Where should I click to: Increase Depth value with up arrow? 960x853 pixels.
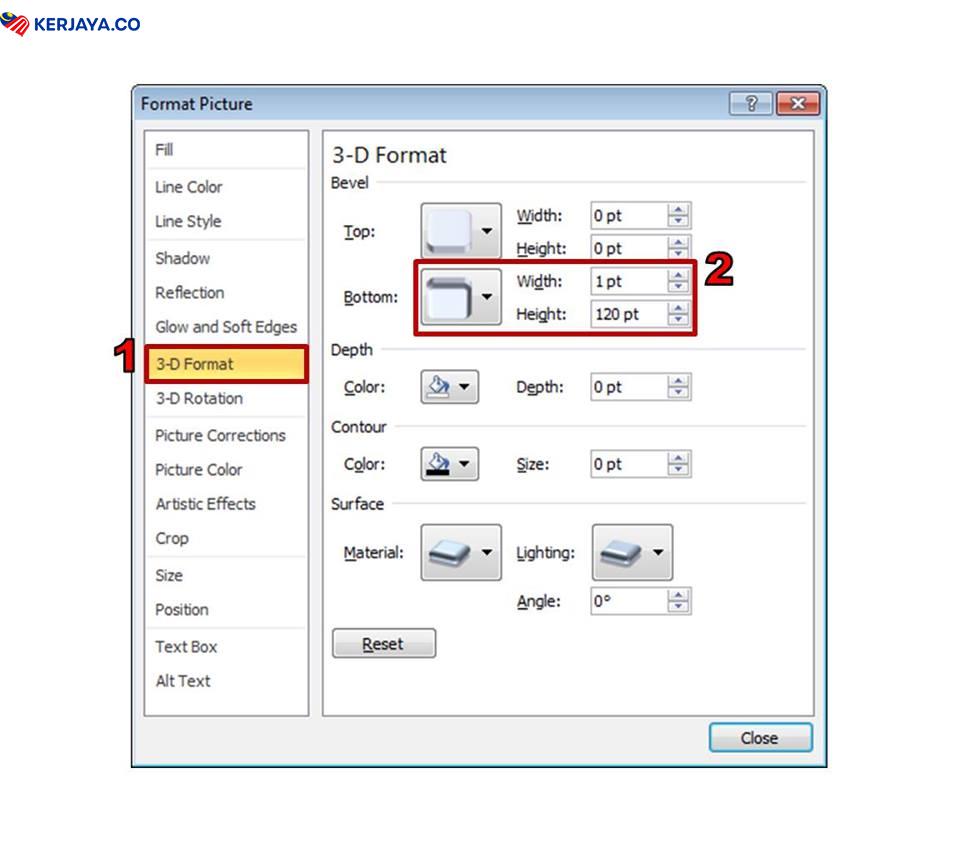[x=678, y=381]
